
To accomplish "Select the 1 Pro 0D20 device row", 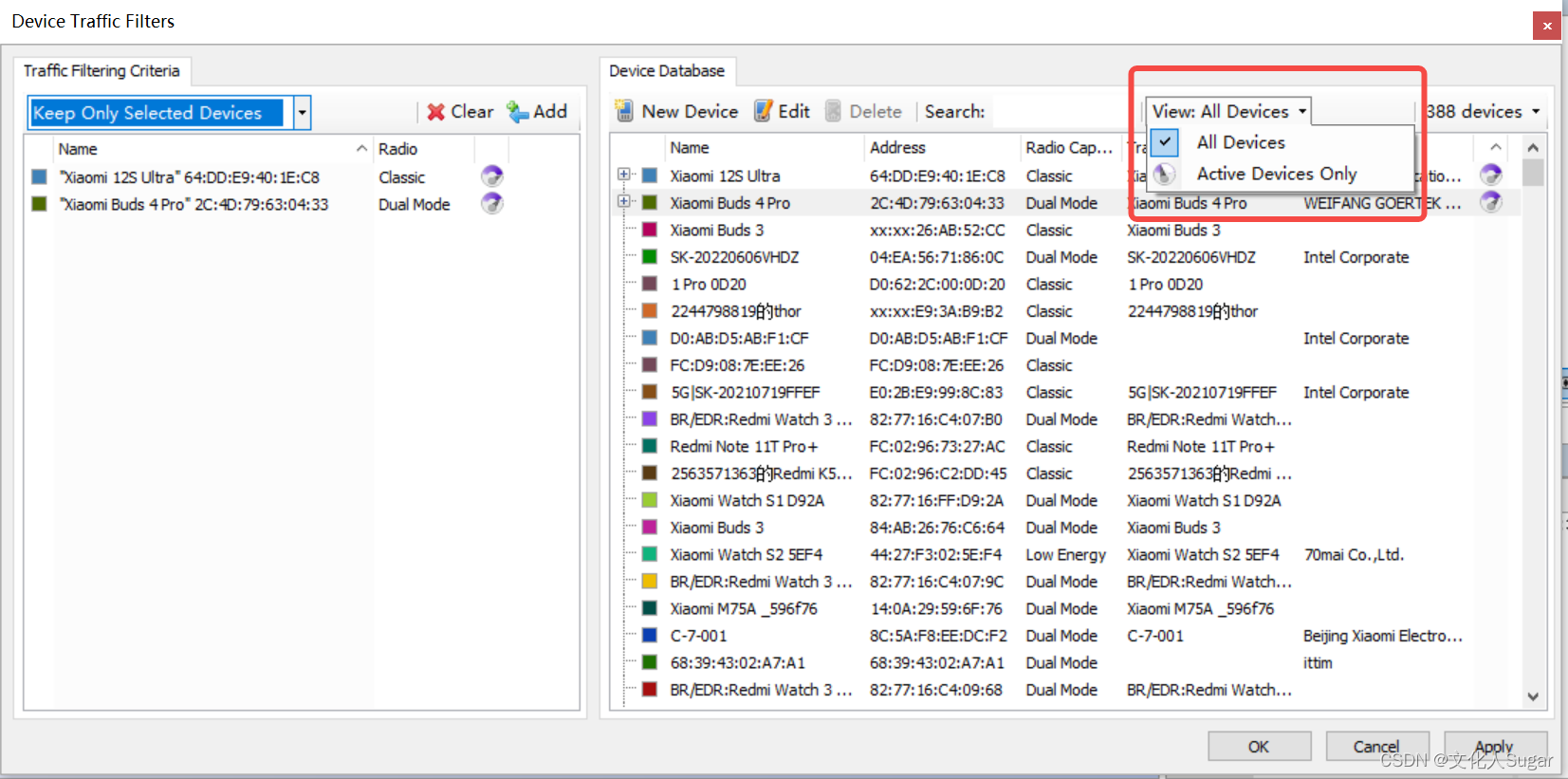I will [1067, 284].
